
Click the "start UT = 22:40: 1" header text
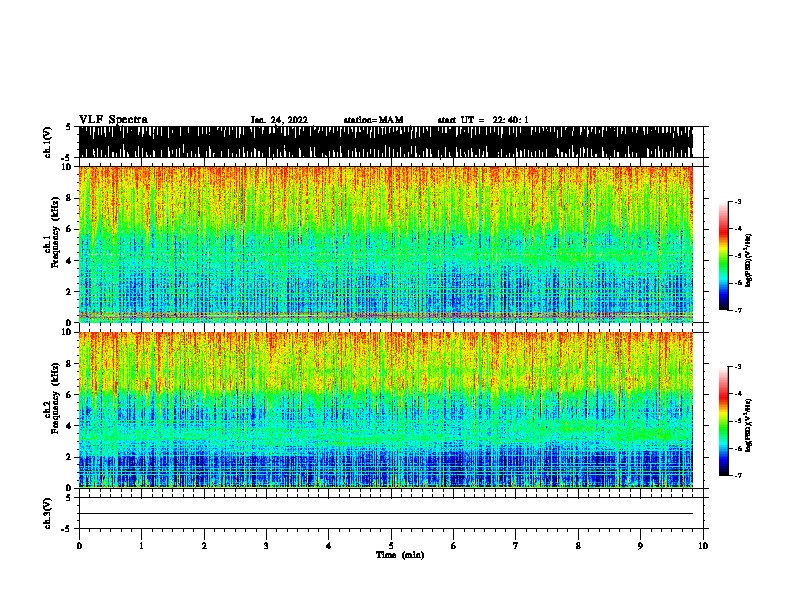[483, 120]
